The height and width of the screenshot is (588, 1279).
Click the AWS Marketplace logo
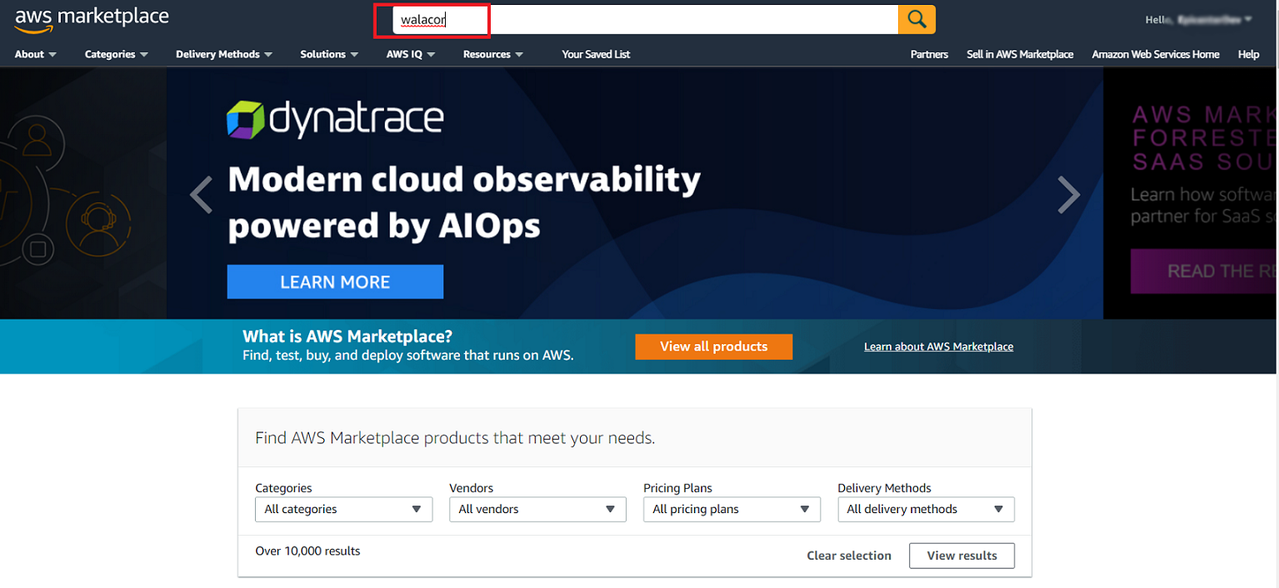tap(92, 20)
